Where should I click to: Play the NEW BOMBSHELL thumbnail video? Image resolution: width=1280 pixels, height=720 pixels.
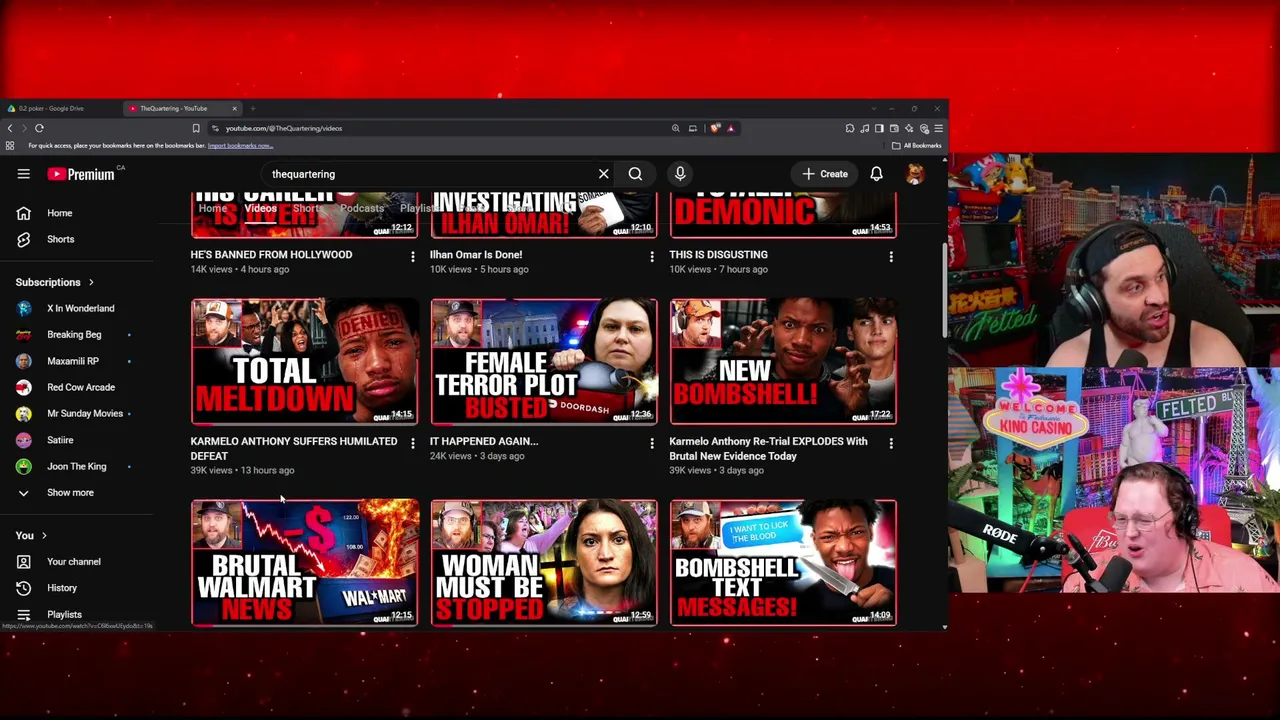point(783,362)
